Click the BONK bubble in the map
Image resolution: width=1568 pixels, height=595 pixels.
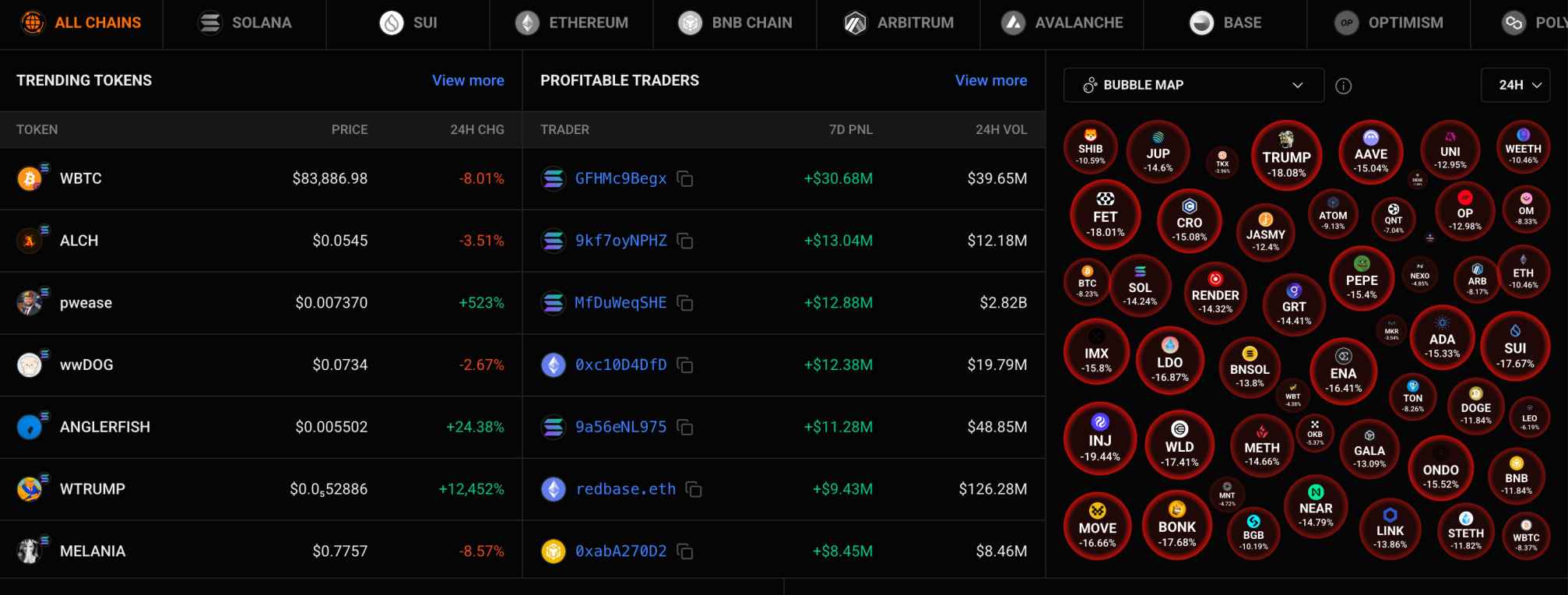(x=1177, y=525)
